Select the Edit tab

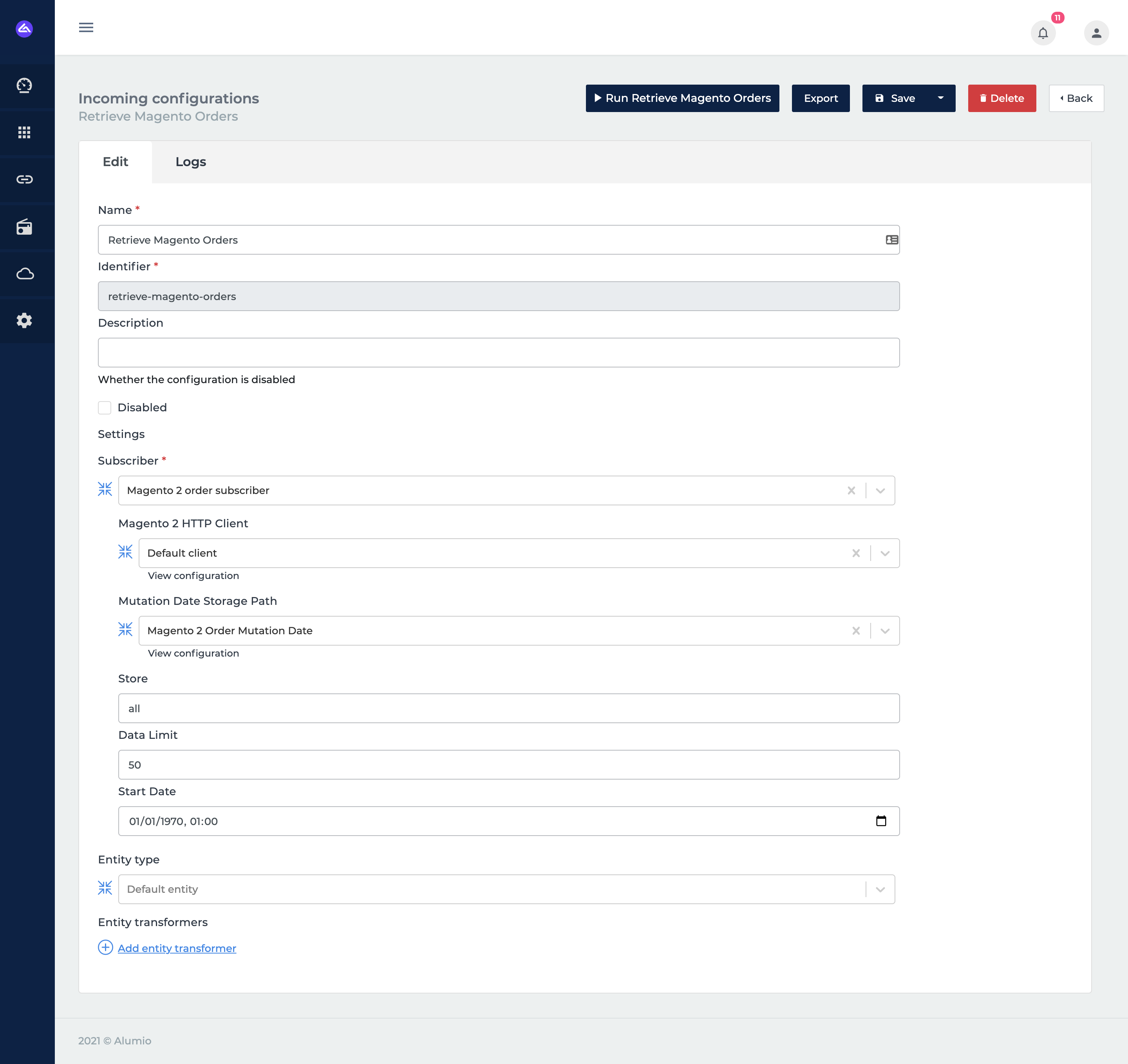pos(115,162)
